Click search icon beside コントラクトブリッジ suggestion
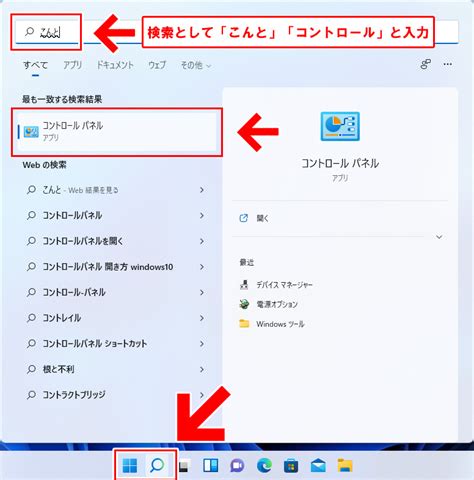 (x=31, y=395)
